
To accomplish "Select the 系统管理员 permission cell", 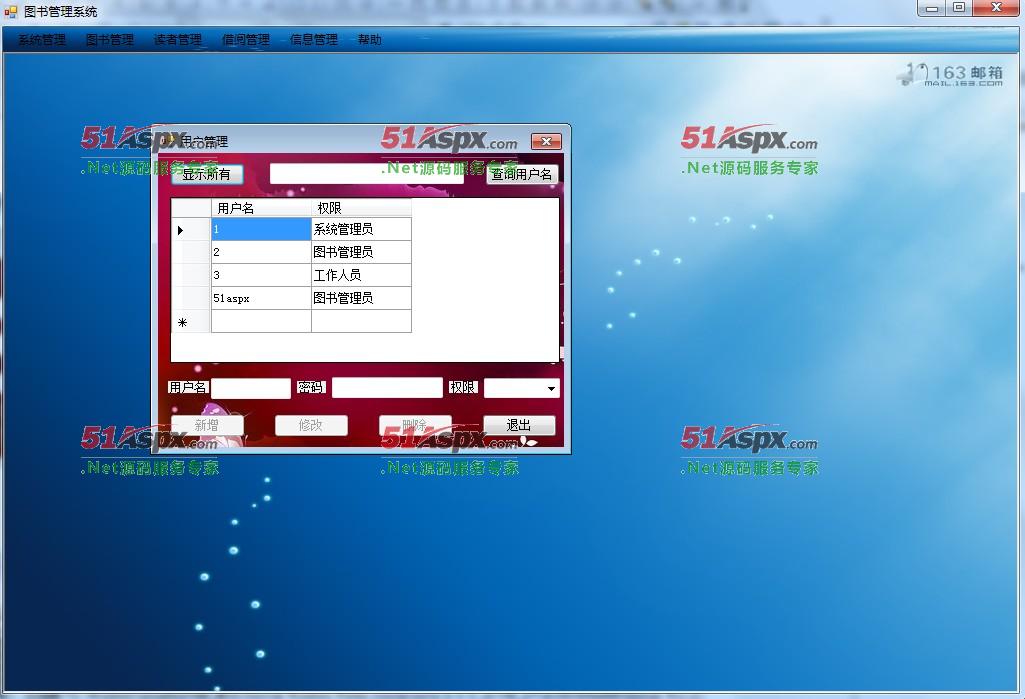I will 361,230.
